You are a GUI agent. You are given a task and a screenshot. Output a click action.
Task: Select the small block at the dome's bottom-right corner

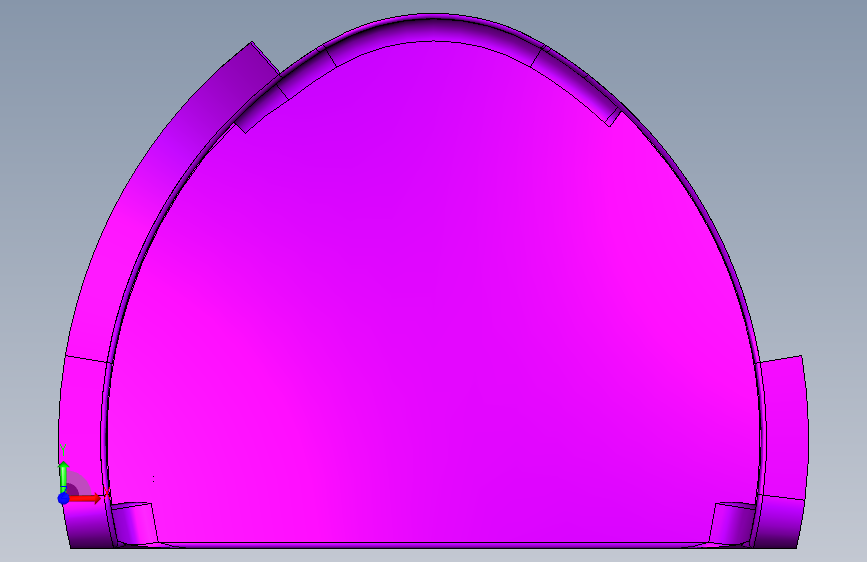click(x=732, y=523)
